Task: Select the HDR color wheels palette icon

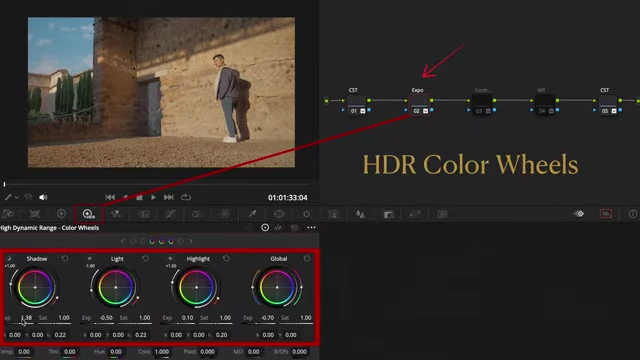Action: [x=88, y=214]
